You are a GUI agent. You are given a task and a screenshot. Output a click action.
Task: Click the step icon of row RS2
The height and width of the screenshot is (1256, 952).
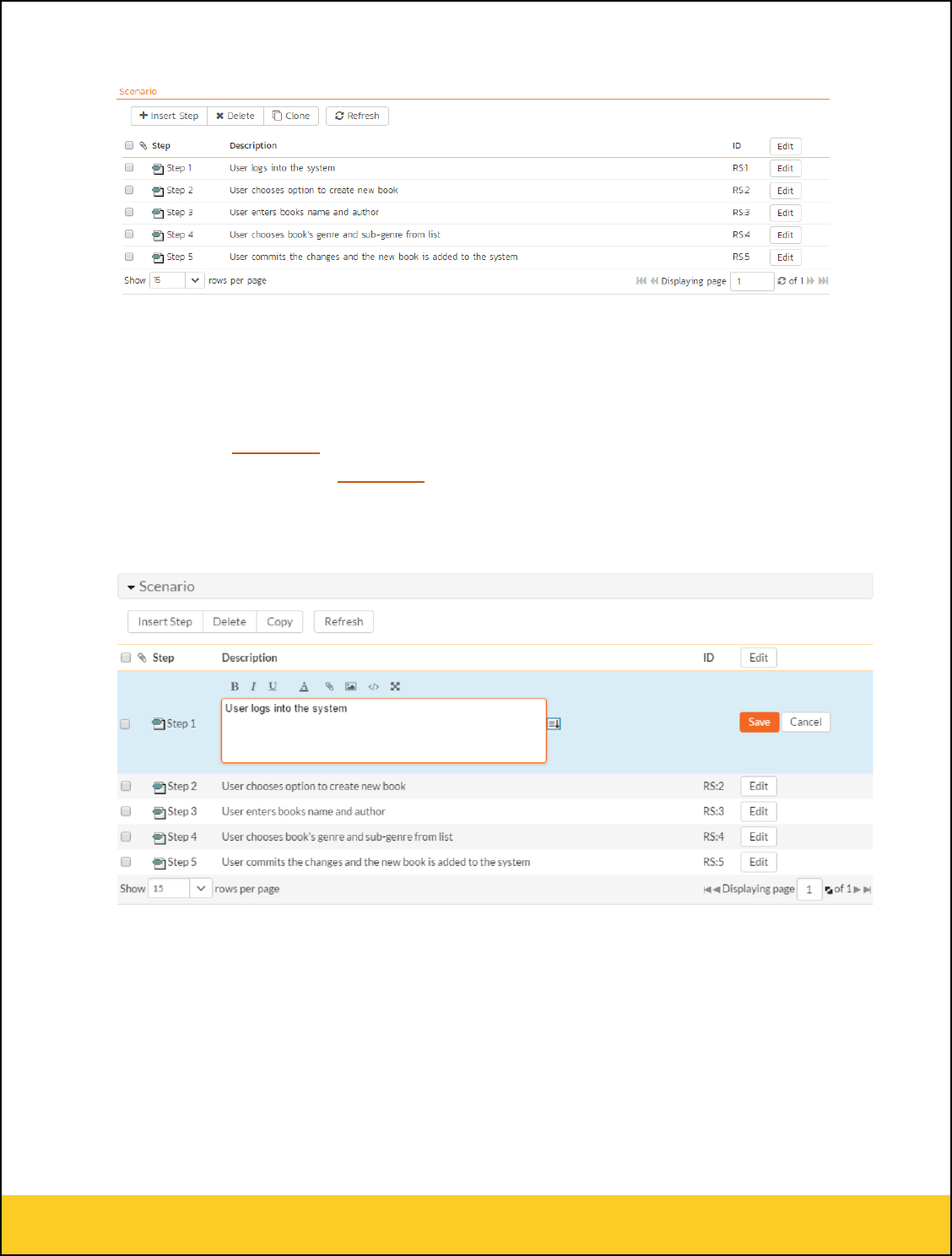click(158, 191)
